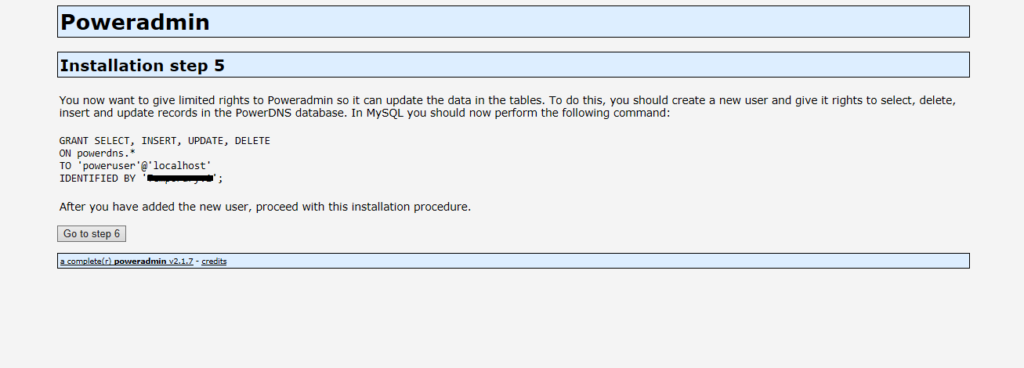Click PowerDNS database text in the paragraph
This screenshot has height=368, width=1024.
pyautogui.click(x=285, y=113)
